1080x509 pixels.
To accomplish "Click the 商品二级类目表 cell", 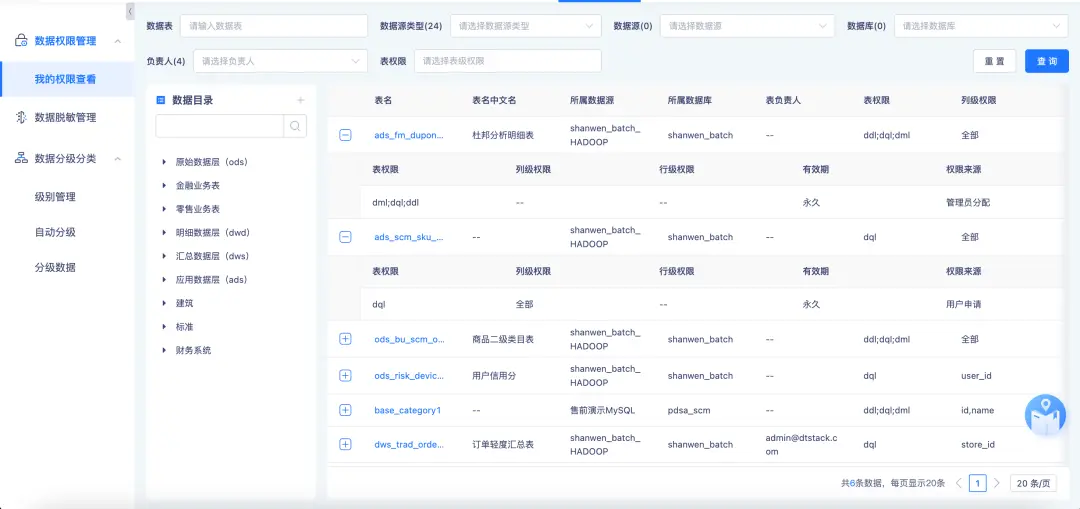I will [503, 339].
